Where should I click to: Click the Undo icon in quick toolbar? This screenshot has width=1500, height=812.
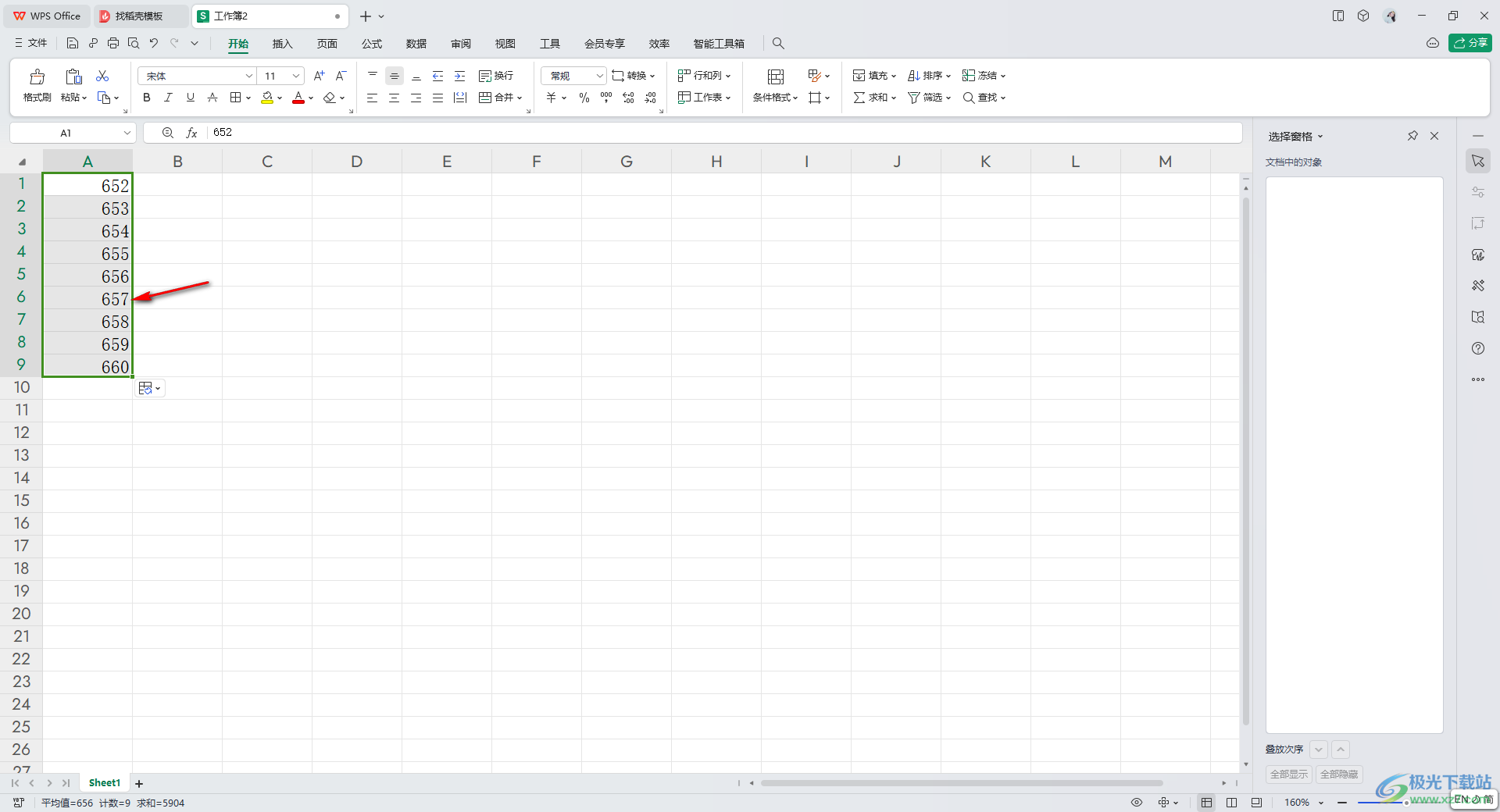(154, 43)
